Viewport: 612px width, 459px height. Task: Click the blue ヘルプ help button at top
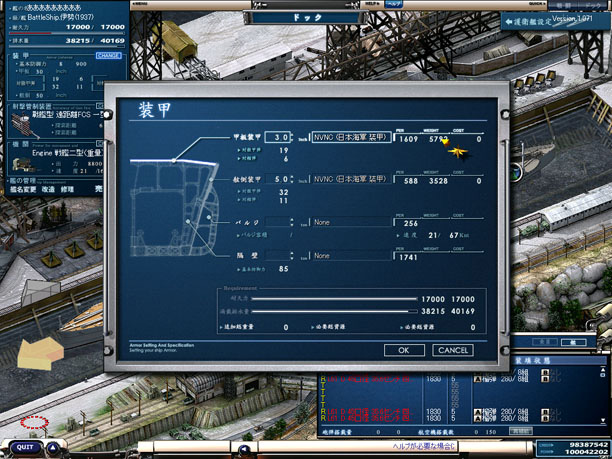[x=394, y=4]
